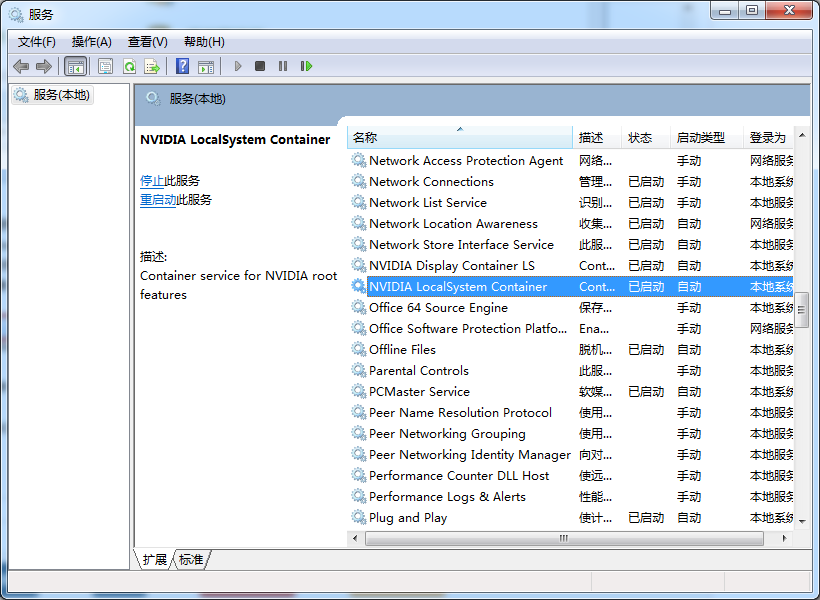Viewport: 820px width, 600px height.
Task: Click the Show/Hide Console Tree icon
Action: point(75,66)
